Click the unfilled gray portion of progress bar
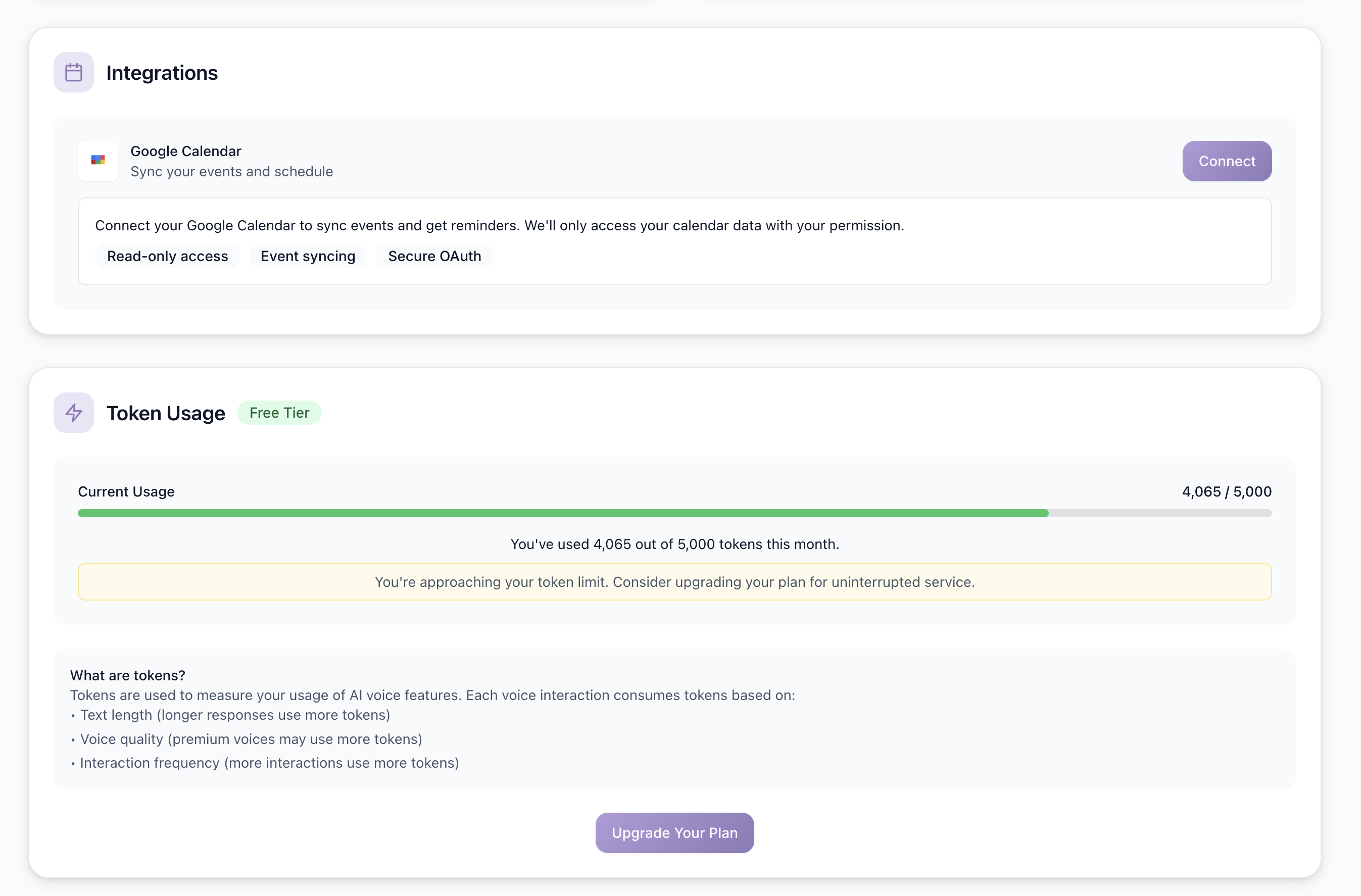This screenshot has height=896, width=1361. pyautogui.click(x=1161, y=514)
